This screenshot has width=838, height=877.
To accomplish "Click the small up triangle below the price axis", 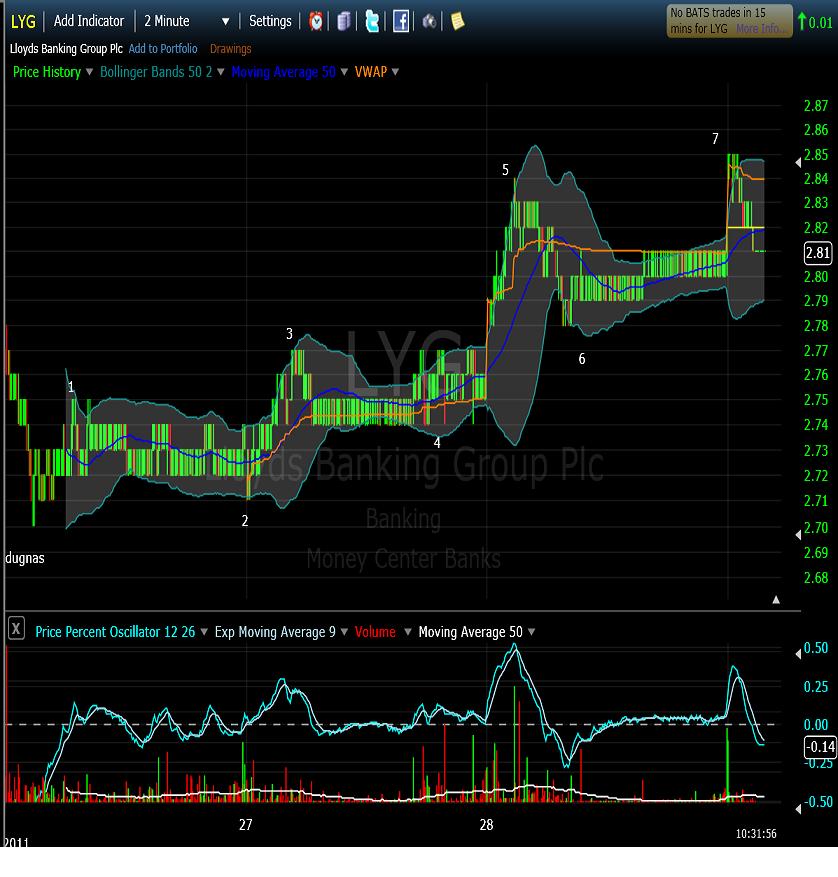I will pyautogui.click(x=776, y=600).
